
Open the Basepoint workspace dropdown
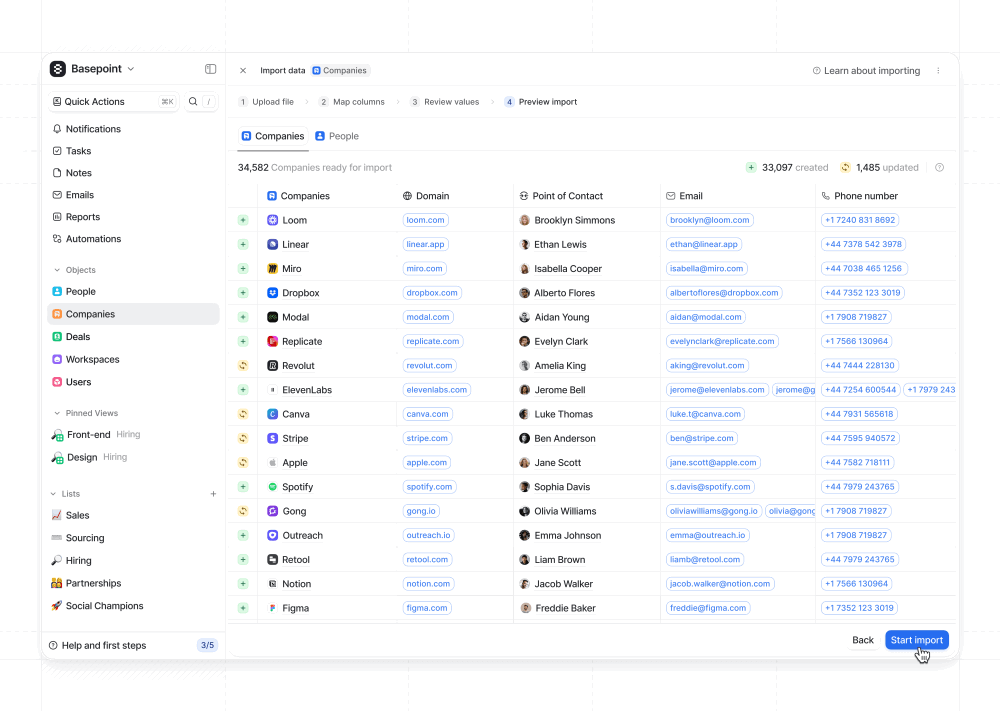131,69
